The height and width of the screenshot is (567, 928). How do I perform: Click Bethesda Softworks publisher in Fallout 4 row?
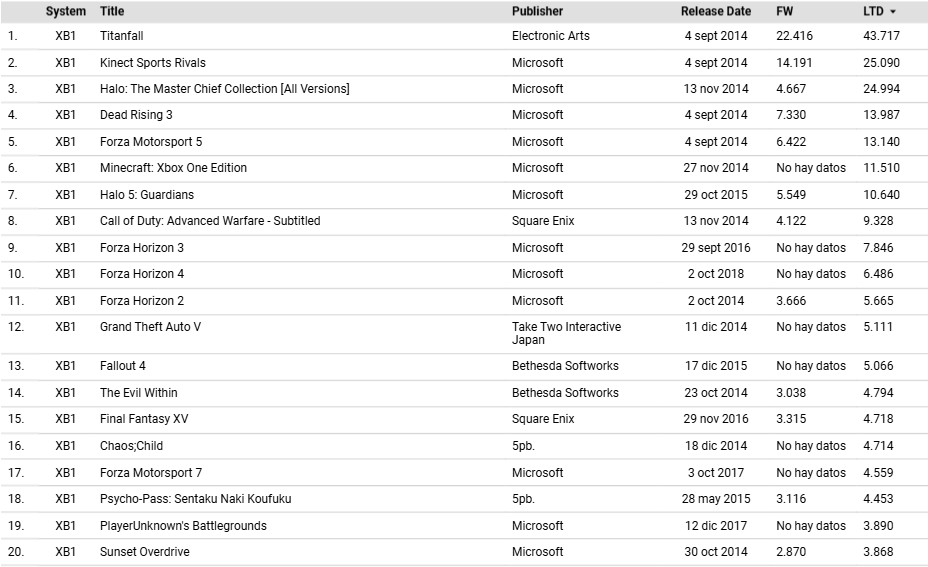click(565, 366)
